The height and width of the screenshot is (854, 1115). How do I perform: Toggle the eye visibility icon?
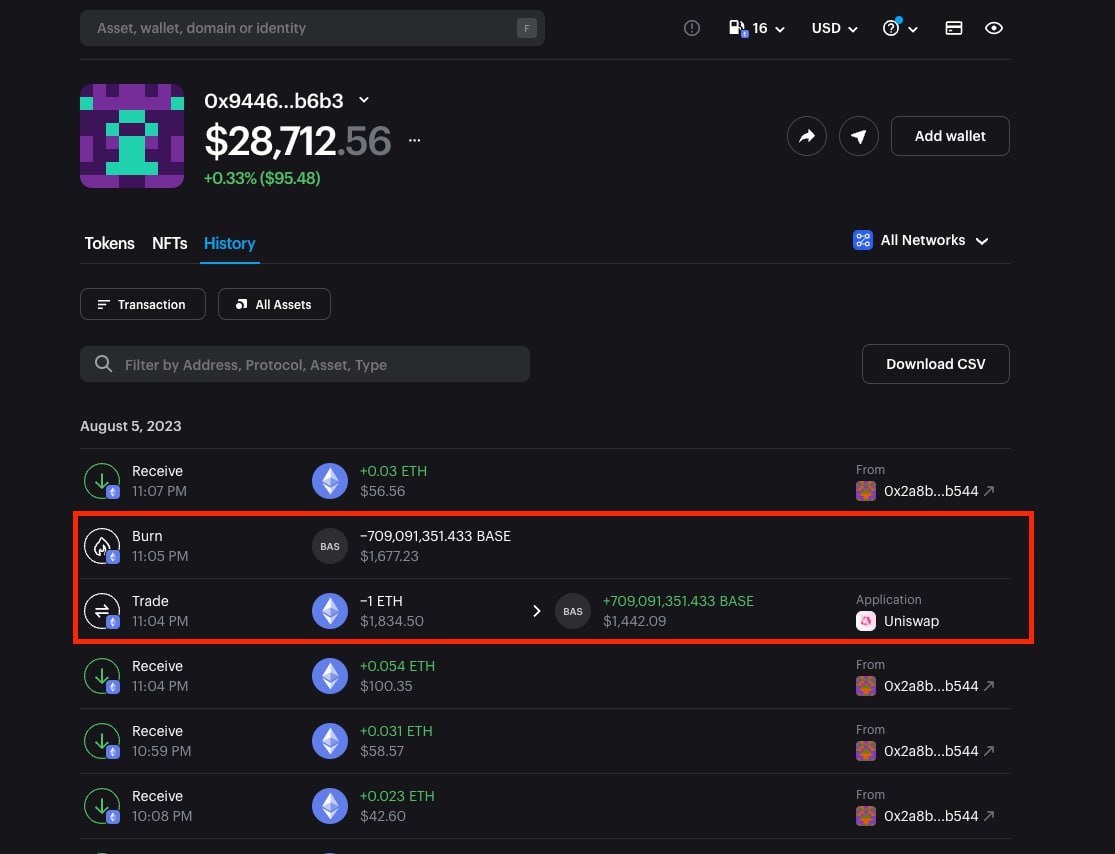click(993, 28)
